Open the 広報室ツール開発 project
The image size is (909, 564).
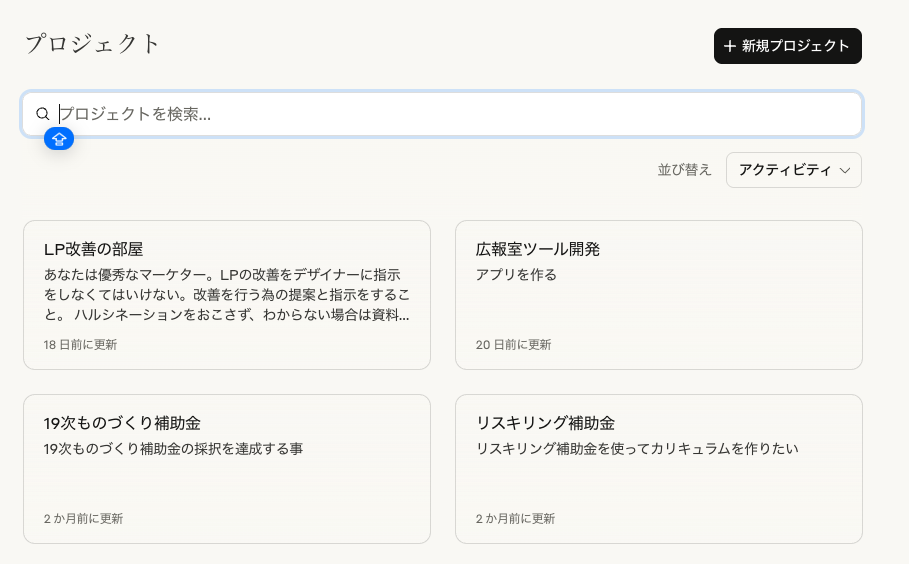point(659,294)
